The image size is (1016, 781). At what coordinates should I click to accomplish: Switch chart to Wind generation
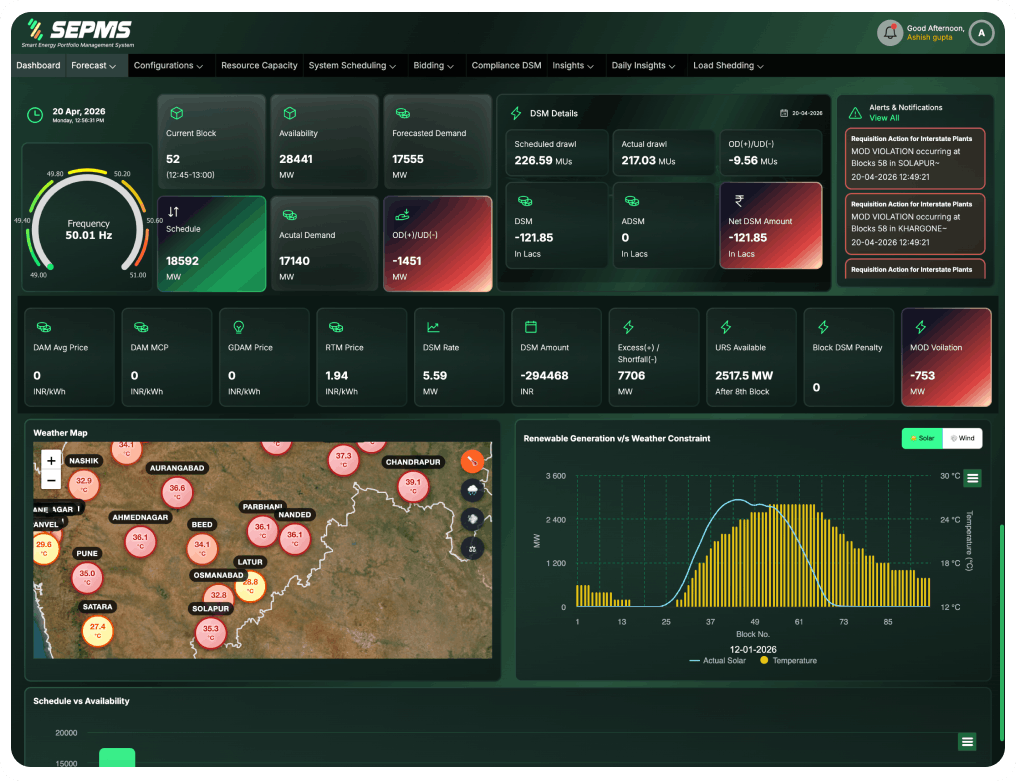click(963, 438)
